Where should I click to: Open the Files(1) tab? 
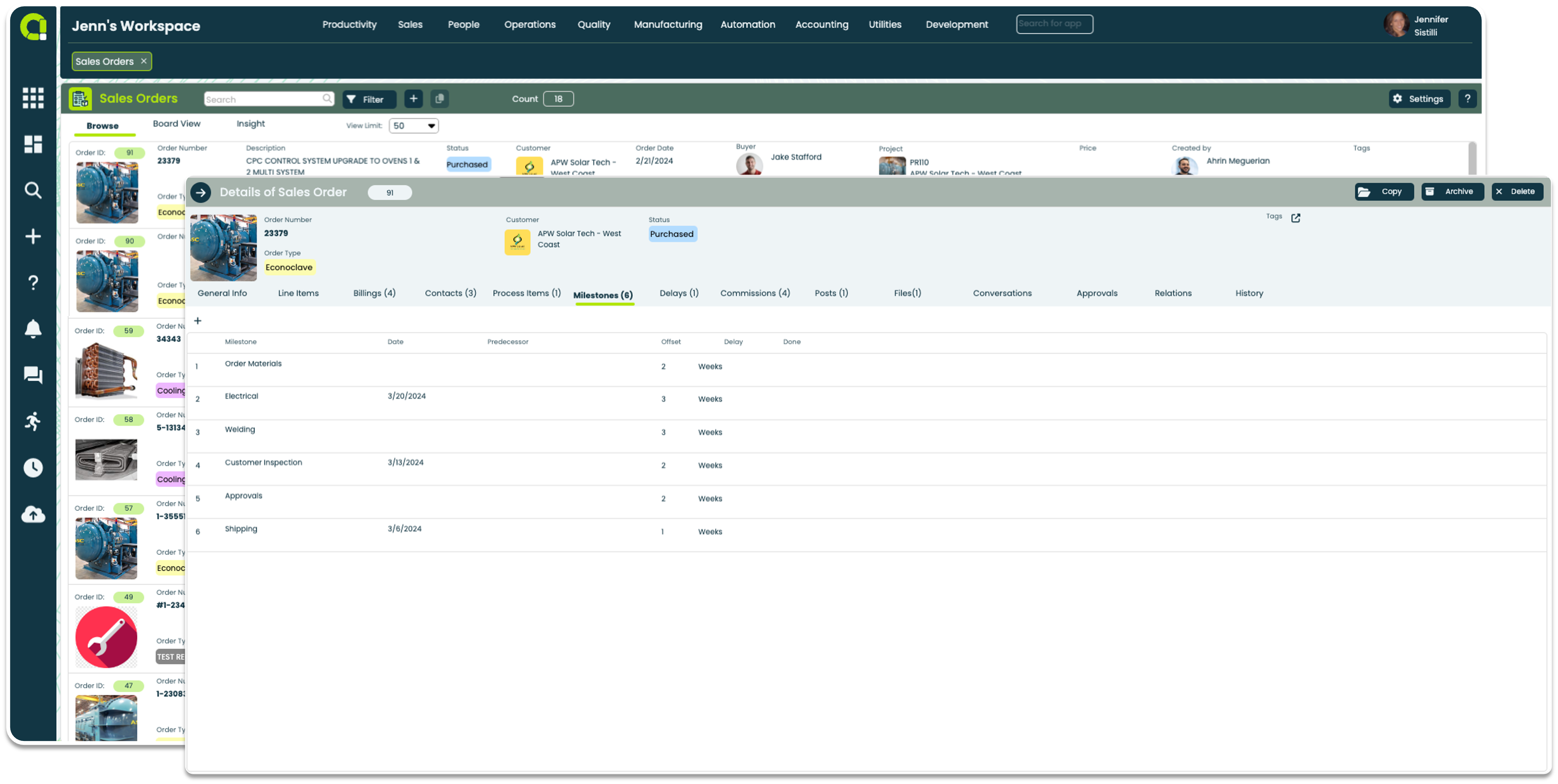click(907, 293)
